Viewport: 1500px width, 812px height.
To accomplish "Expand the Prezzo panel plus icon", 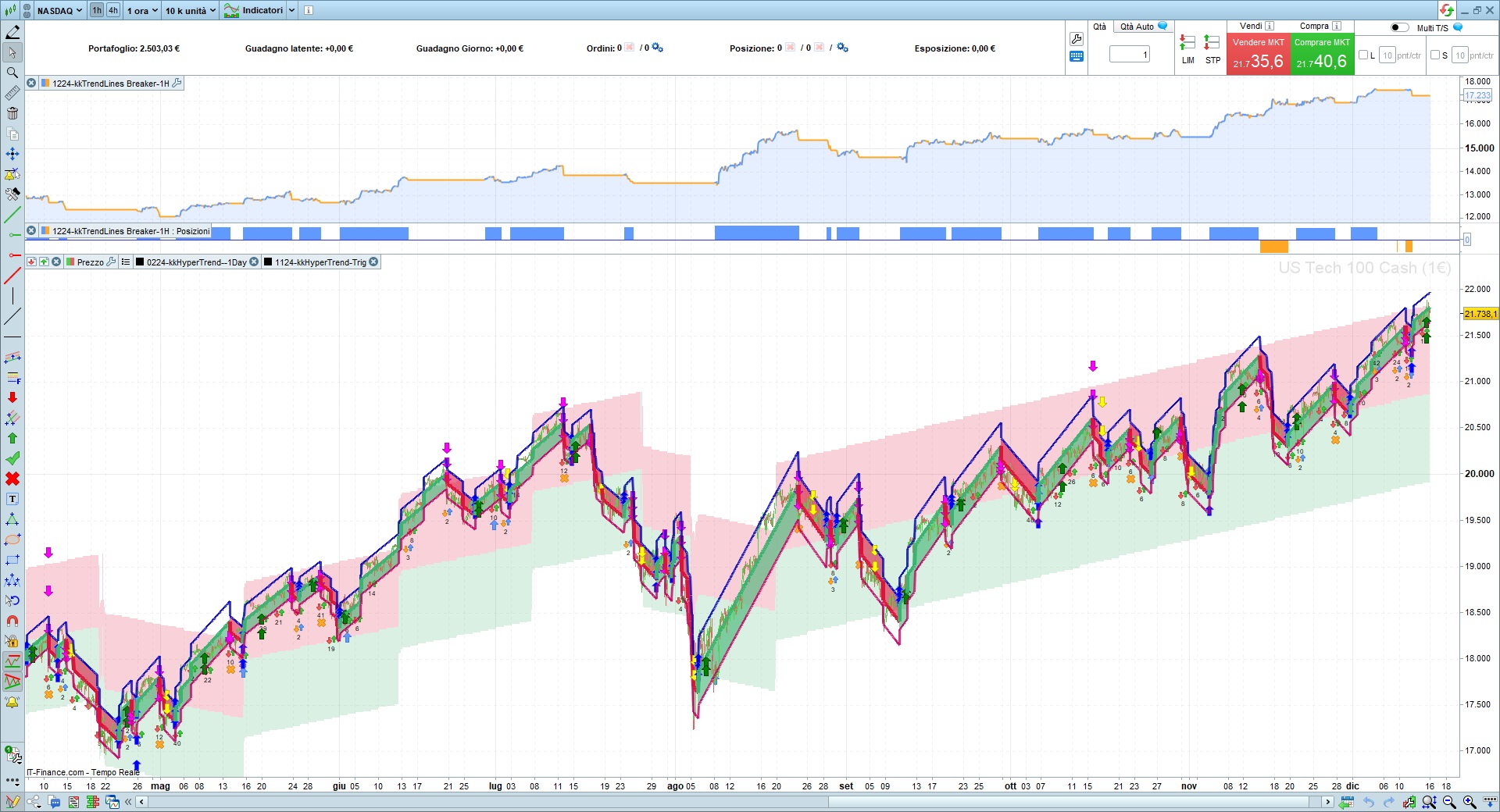I will (x=44, y=262).
